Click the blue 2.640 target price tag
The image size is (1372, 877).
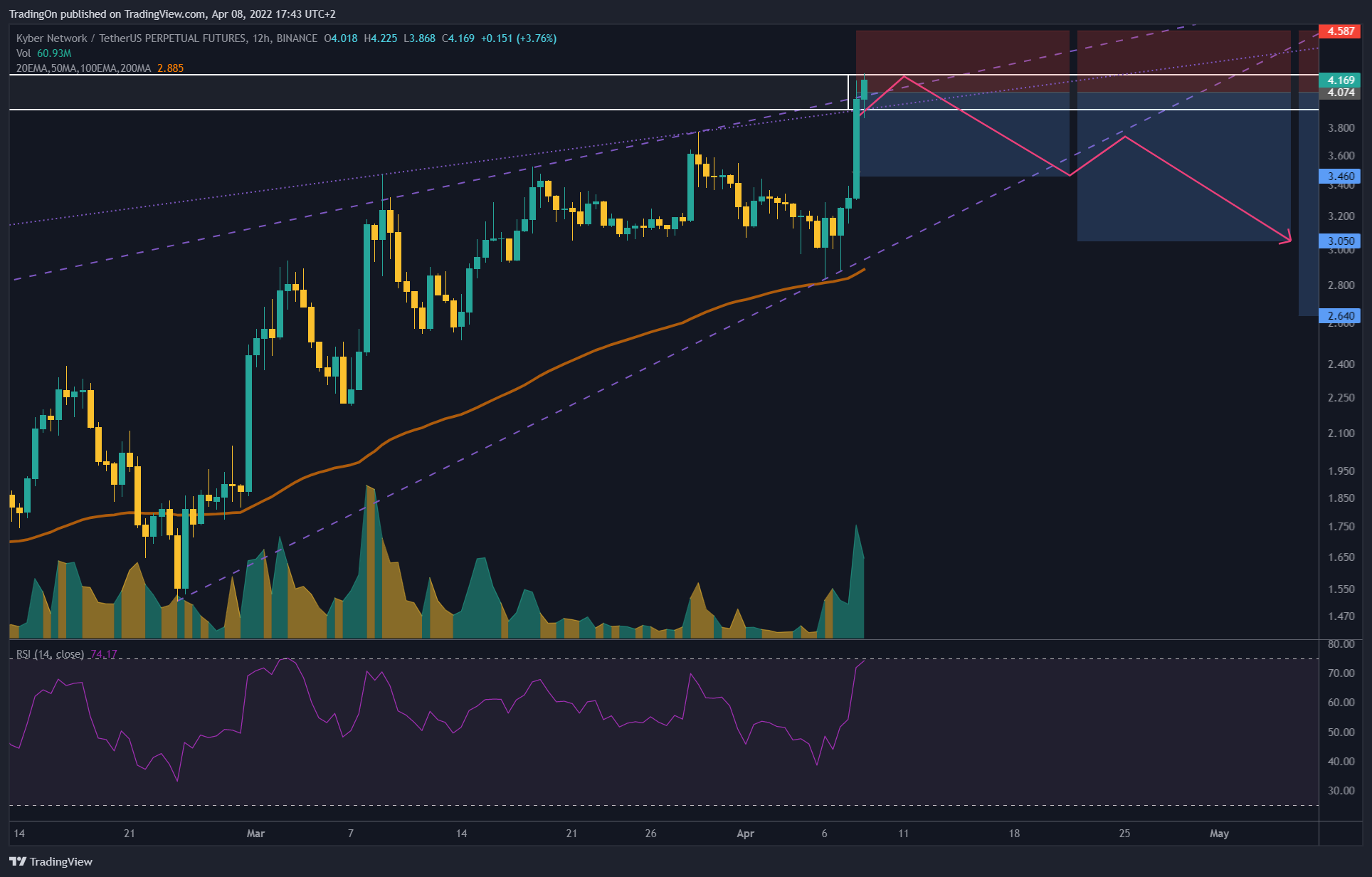pos(1340,316)
